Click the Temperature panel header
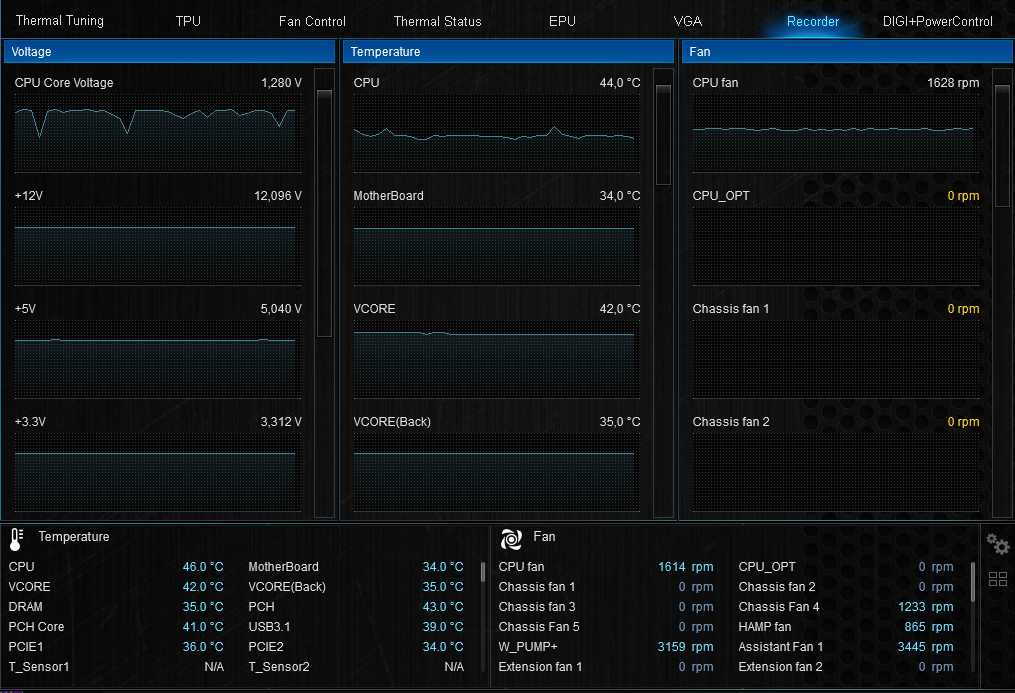Screen dimensions: 1015x693 click(x=508, y=52)
